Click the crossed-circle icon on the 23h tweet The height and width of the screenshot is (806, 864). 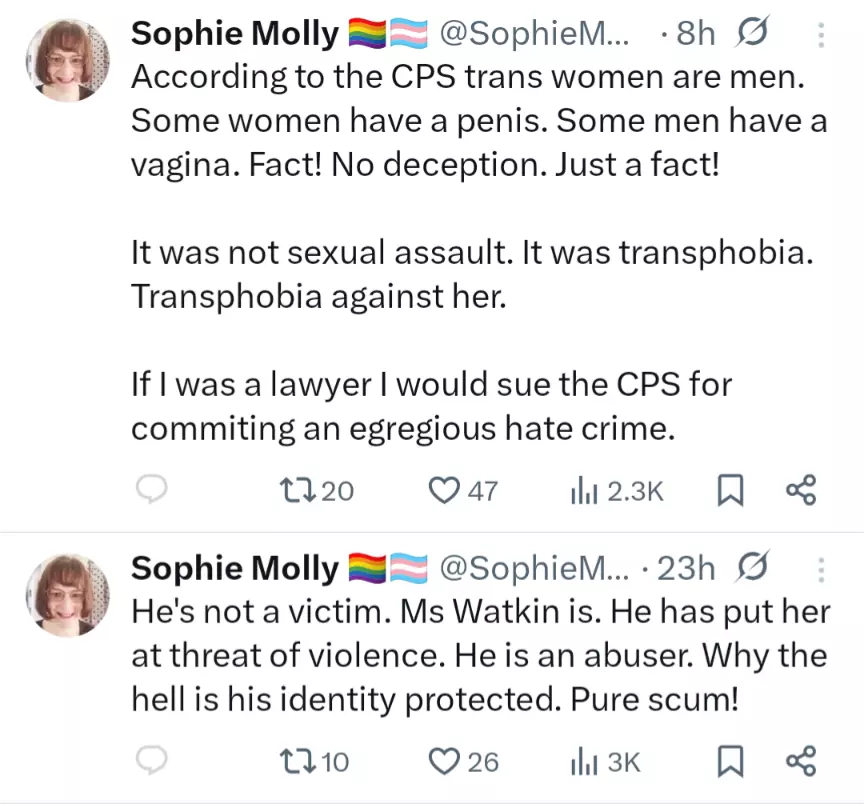coord(749,569)
